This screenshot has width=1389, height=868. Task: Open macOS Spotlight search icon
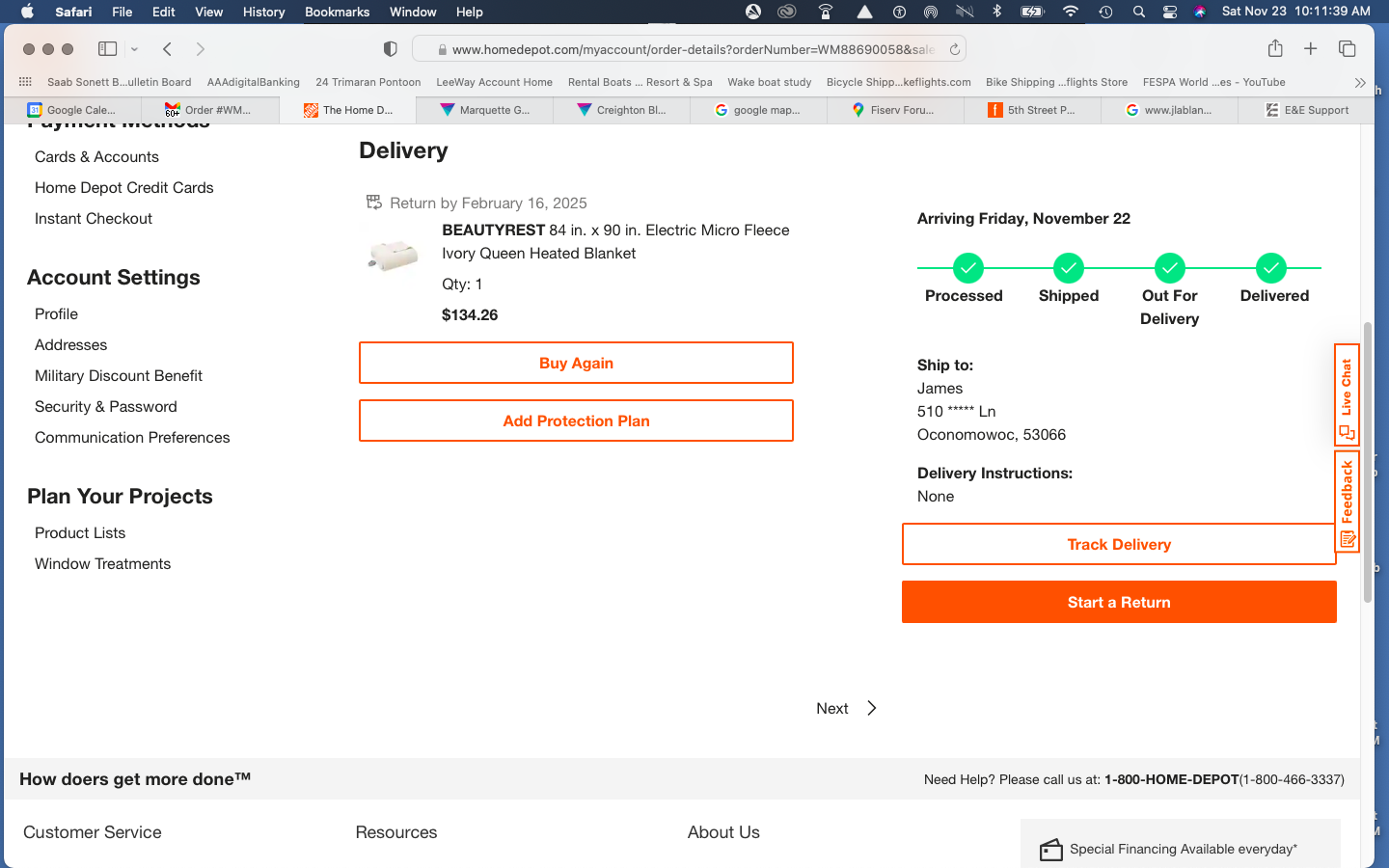[x=1139, y=12]
